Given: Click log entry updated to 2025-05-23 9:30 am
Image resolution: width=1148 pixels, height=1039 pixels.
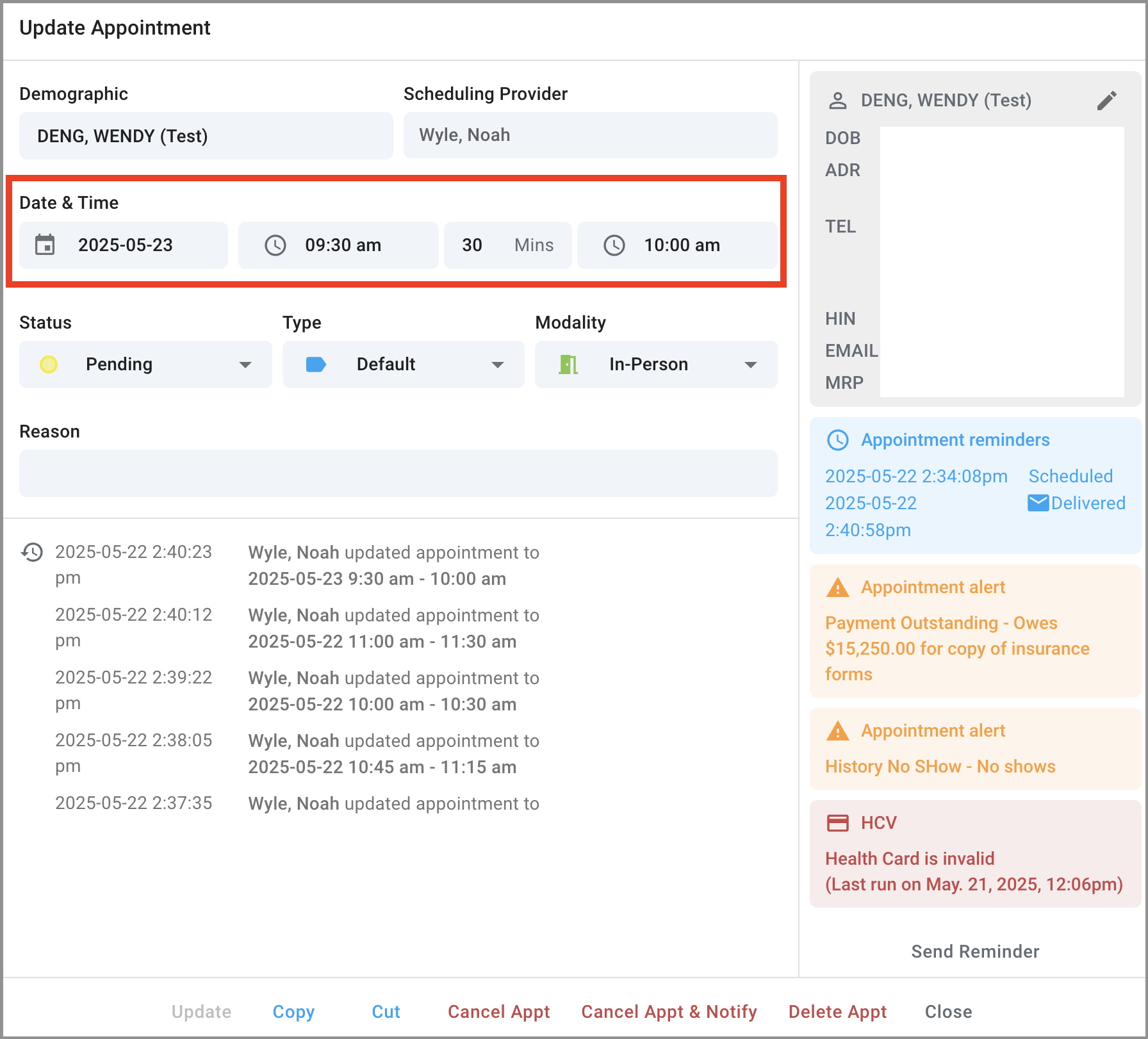Looking at the screenshot, I should (x=393, y=566).
